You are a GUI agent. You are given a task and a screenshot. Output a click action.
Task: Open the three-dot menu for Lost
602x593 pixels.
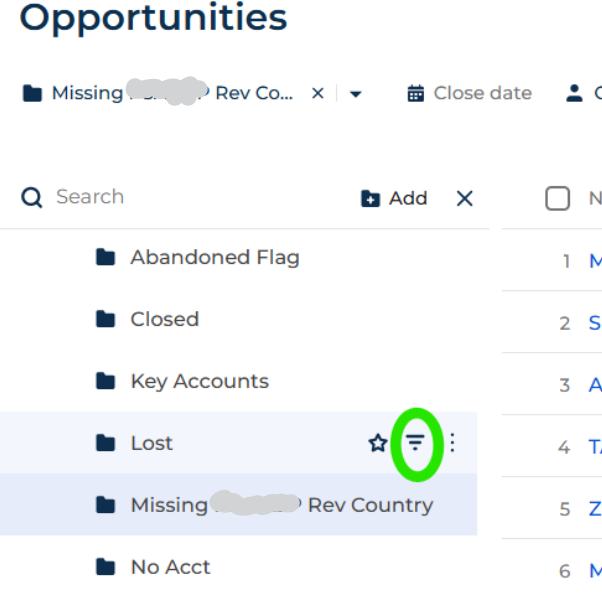click(x=452, y=443)
